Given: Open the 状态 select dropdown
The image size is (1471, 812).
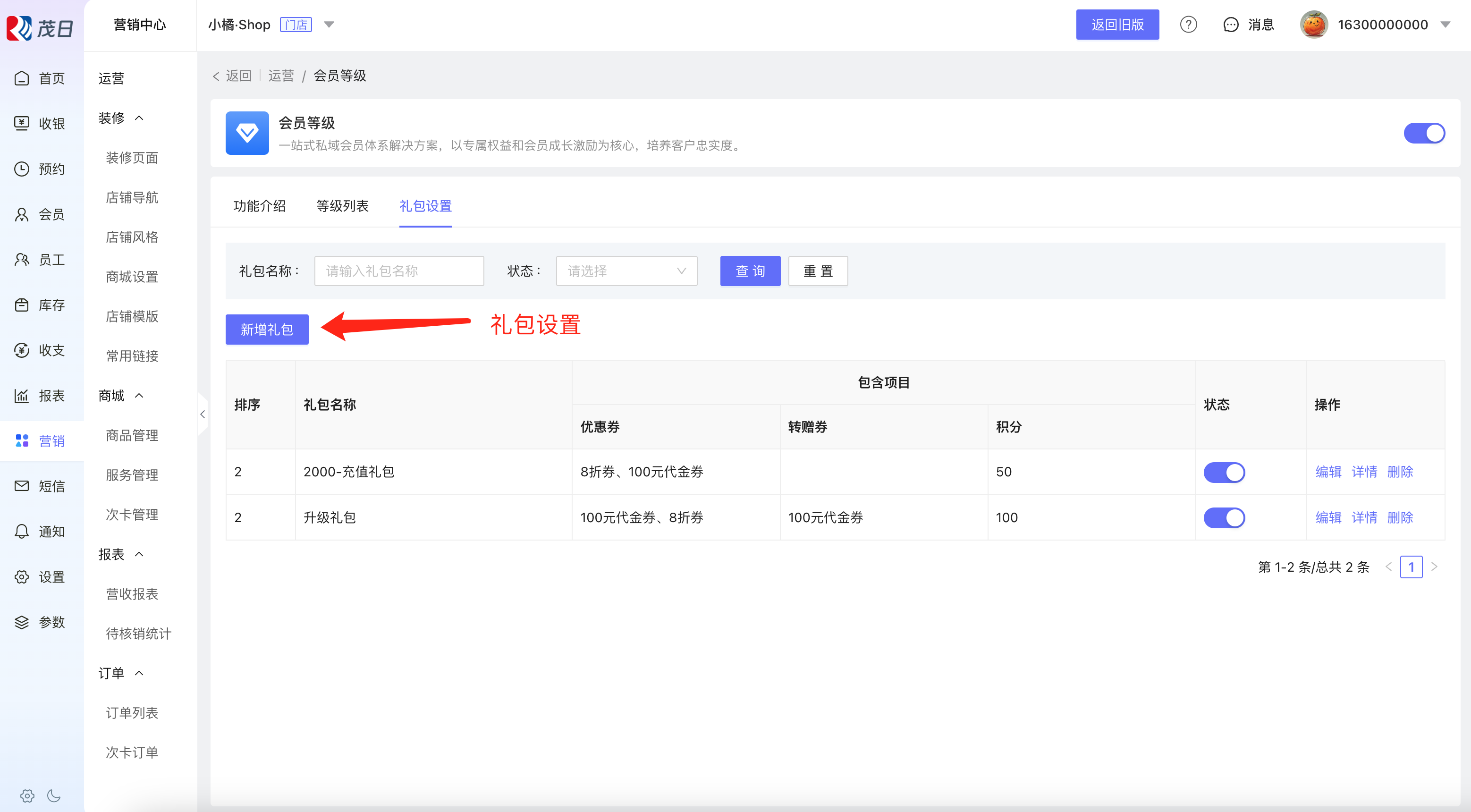Looking at the screenshot, I should pyautogui.click(x=626, y=271).
